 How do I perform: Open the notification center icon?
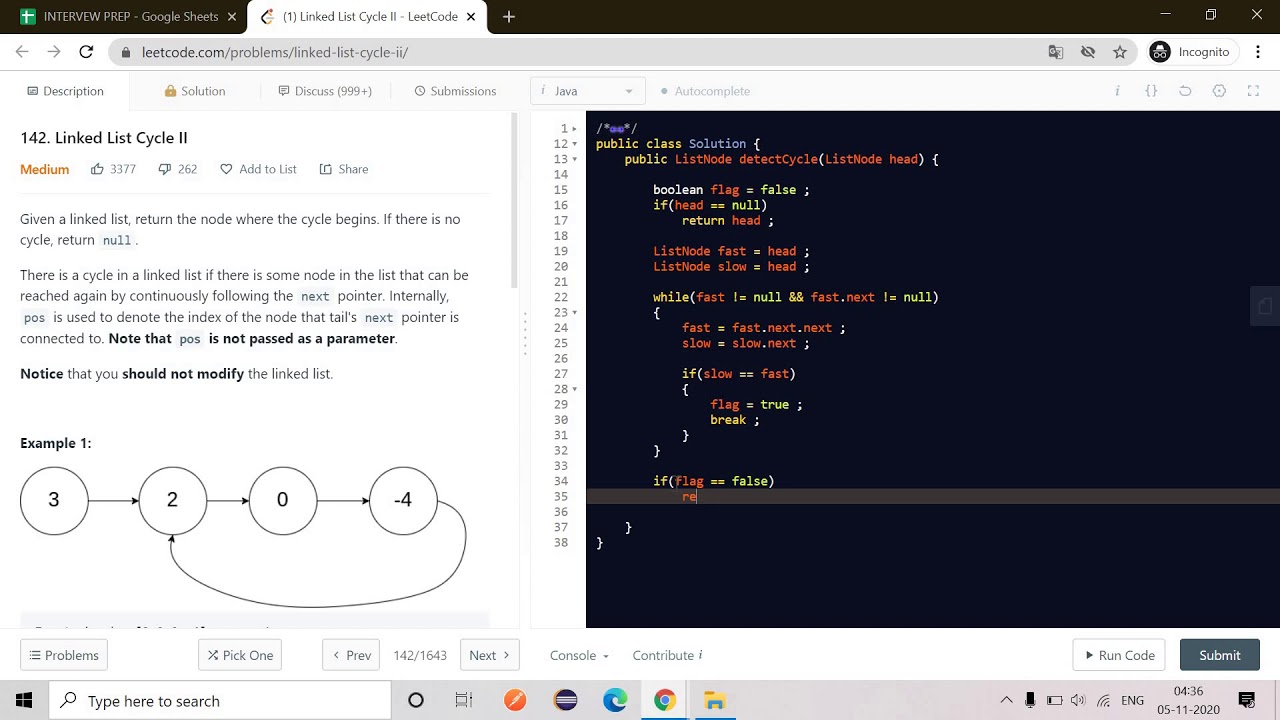[x=1247, y=700]
